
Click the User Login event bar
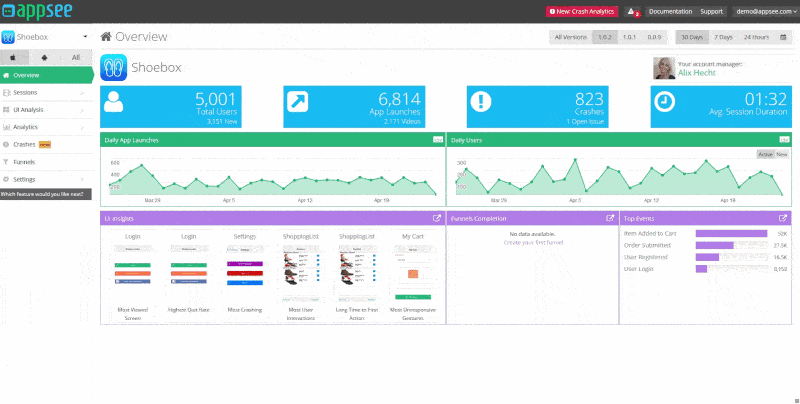point(701,269)
